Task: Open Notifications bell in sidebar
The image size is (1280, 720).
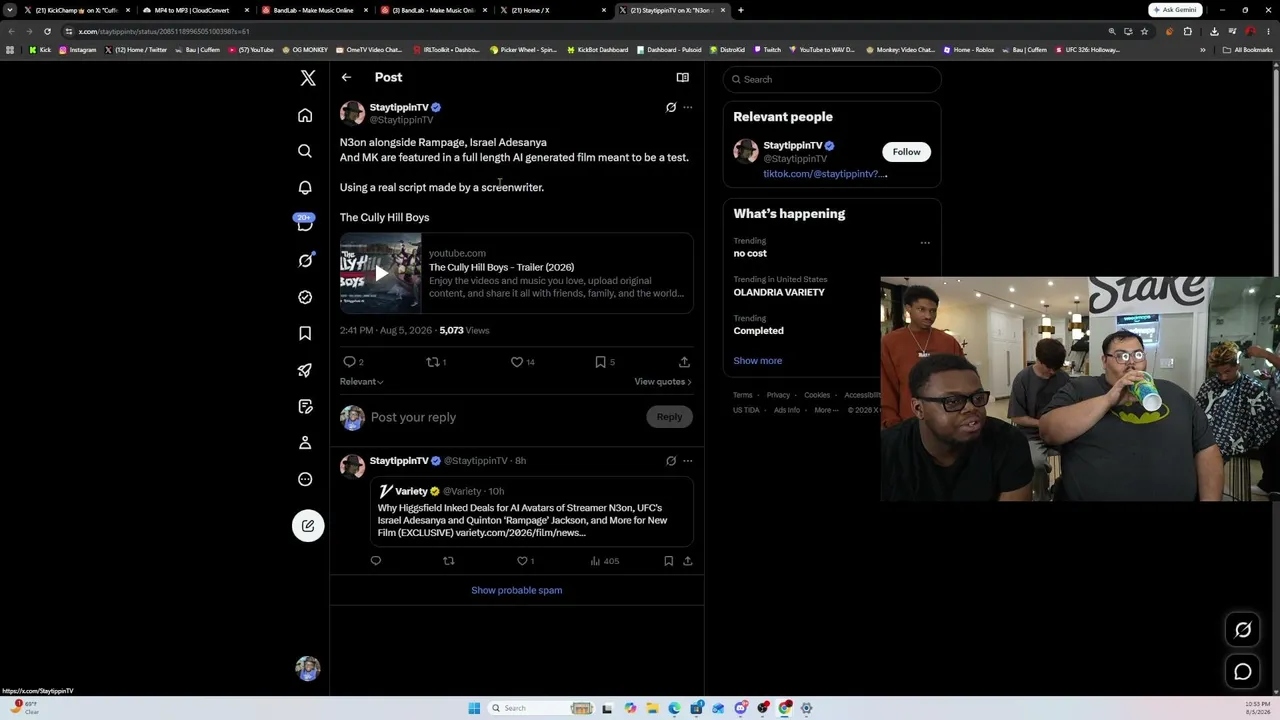Action: point(305,188)
